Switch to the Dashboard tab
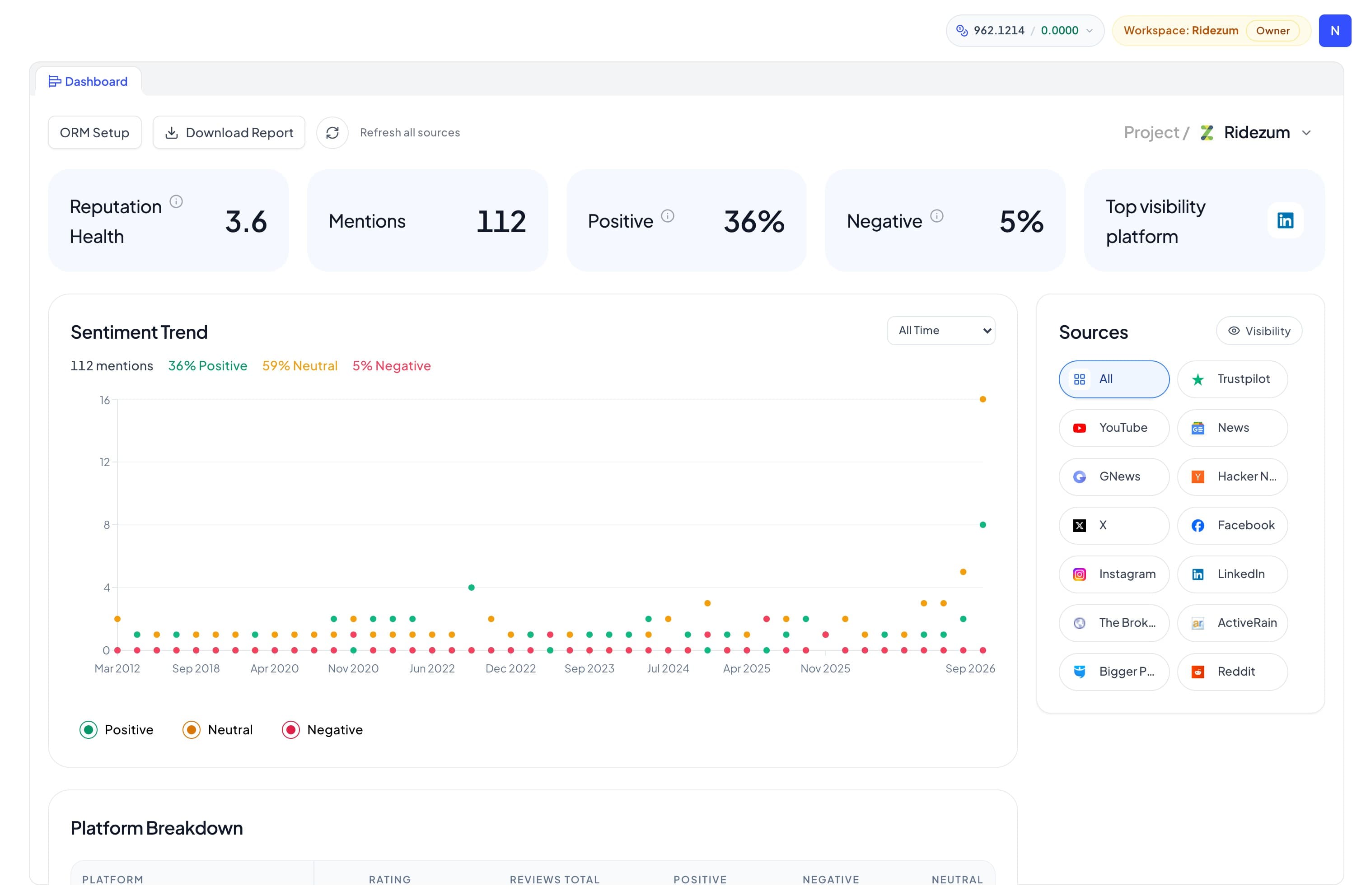Image resolution: width=1366 pixels, height=896 pixels. pyautogui.click(x=89, y=81)
